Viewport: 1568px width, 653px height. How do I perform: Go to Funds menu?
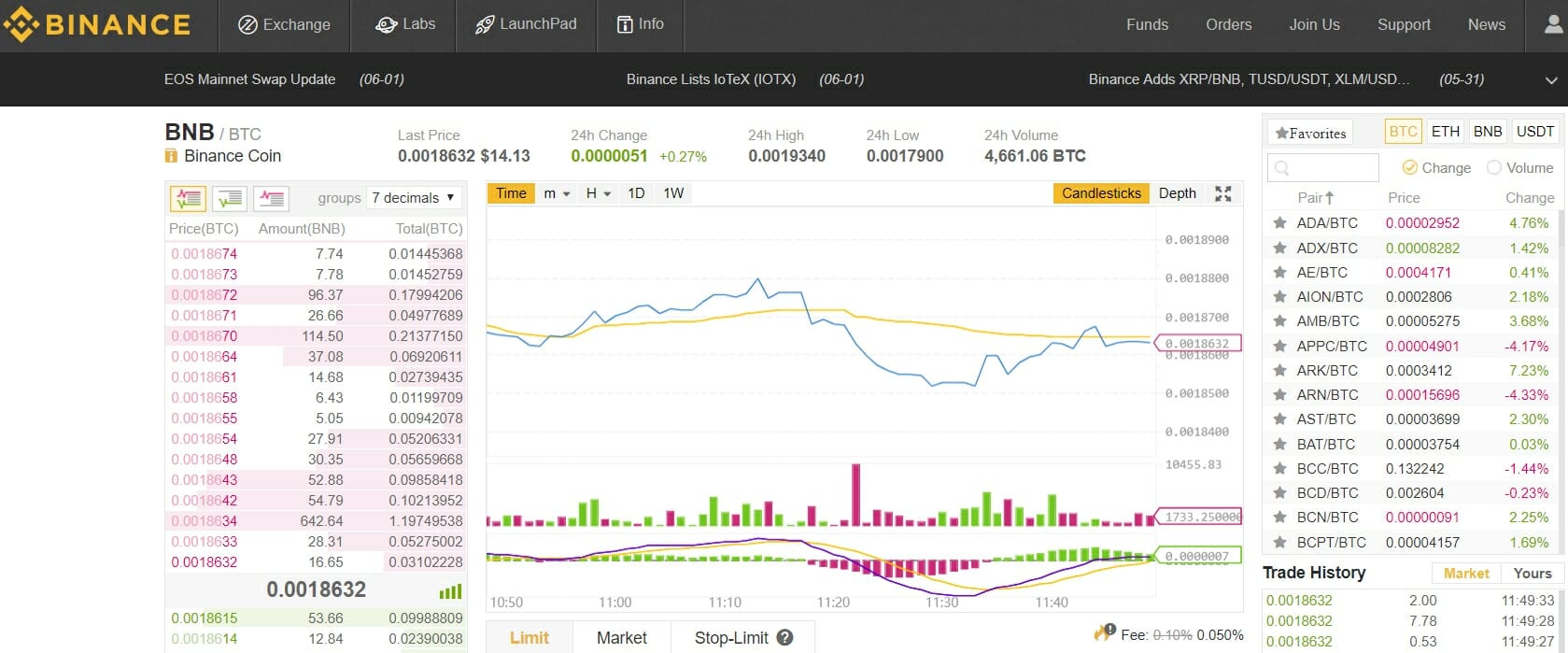pyautogui.click(x=1147, y=24)
